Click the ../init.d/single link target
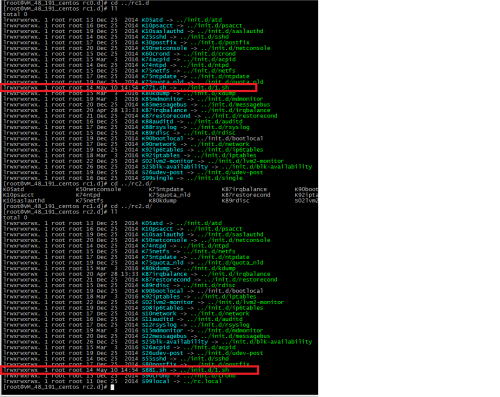The image size is (500, 397). click(x=214, y=178)
